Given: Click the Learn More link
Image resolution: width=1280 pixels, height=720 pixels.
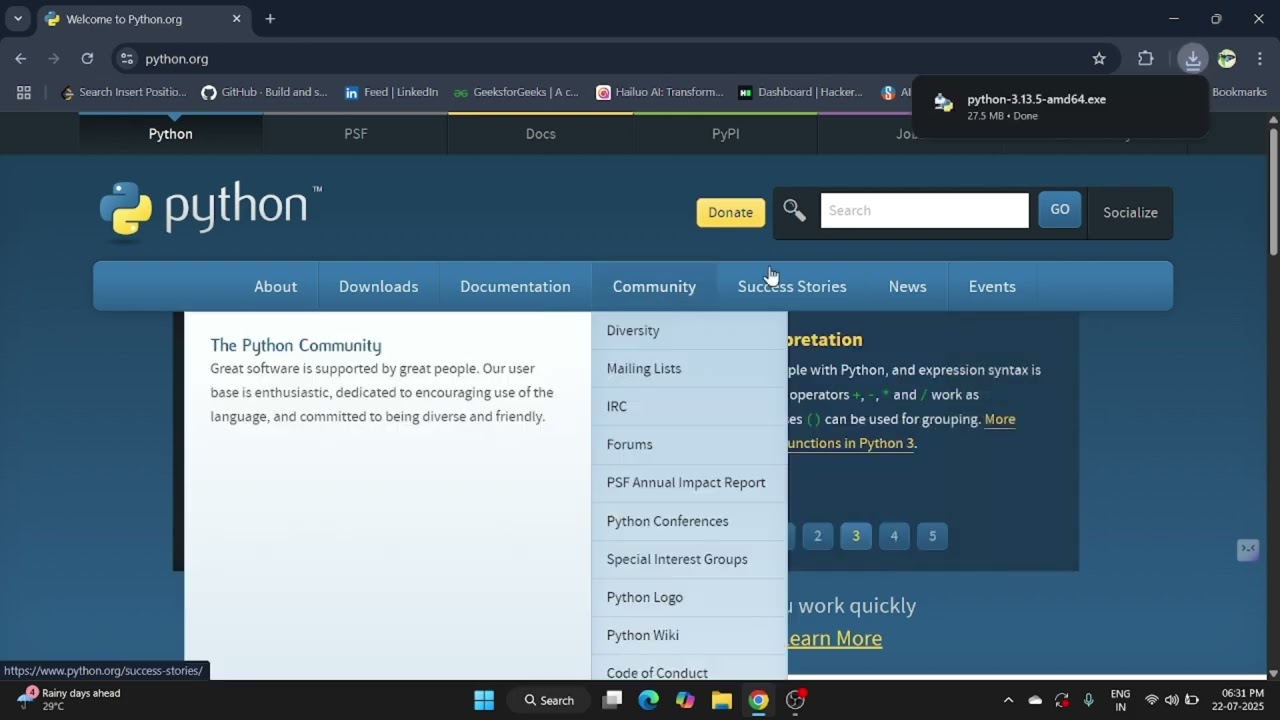Looking at the screenshot, I should [834, 638].
